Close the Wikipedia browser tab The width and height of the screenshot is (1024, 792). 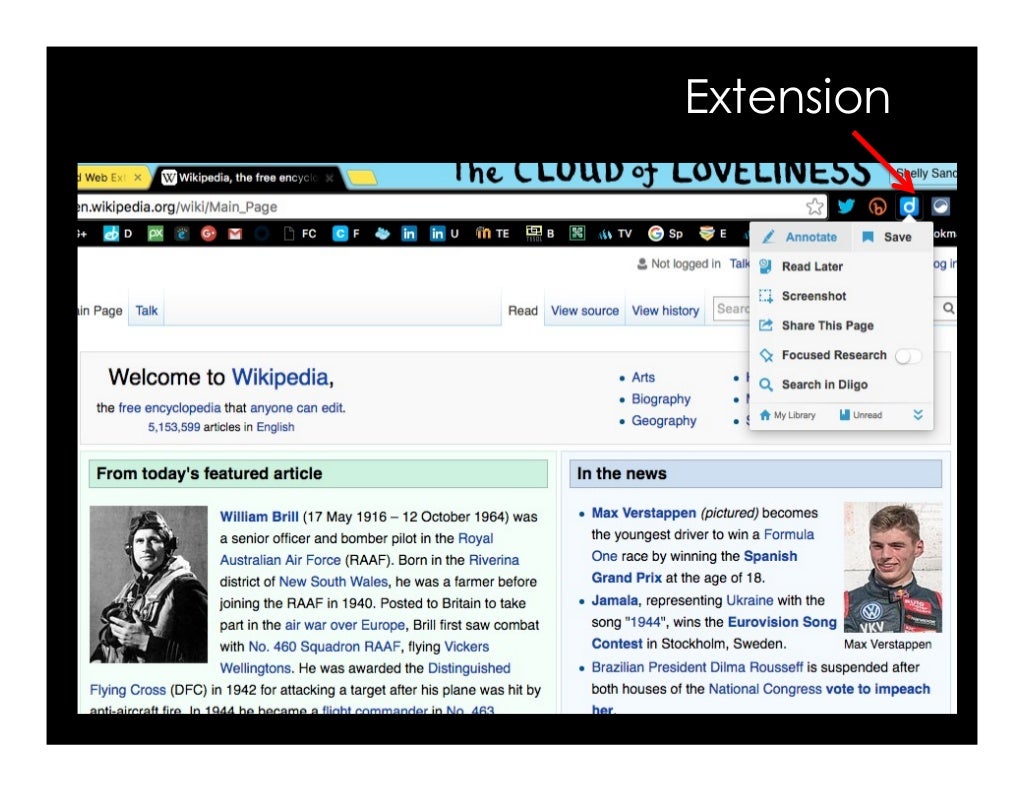pyautogui.click(x=329, y=178)
